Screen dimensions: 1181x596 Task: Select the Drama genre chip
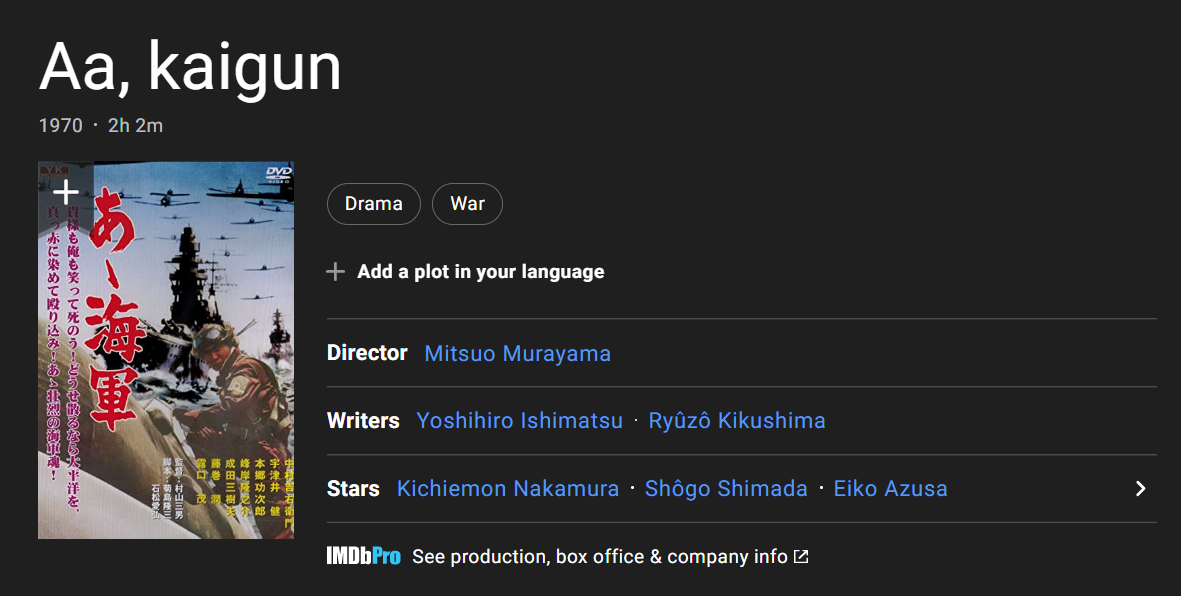373,204
